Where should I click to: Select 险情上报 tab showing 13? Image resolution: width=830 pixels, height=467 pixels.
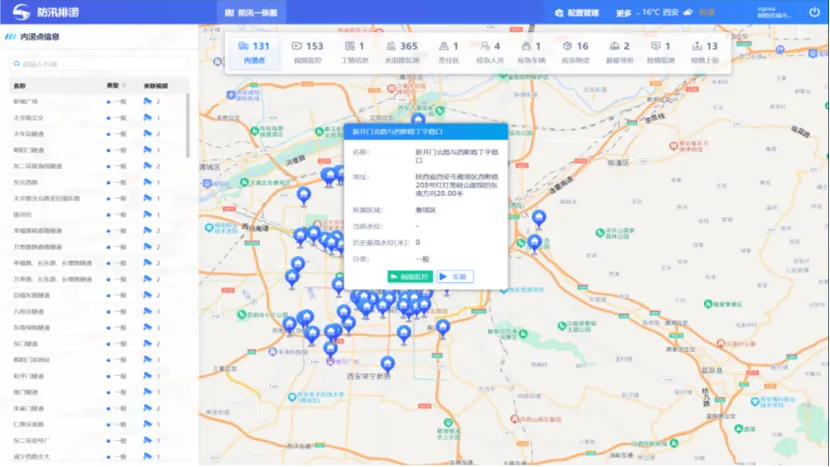click(705, 52)
